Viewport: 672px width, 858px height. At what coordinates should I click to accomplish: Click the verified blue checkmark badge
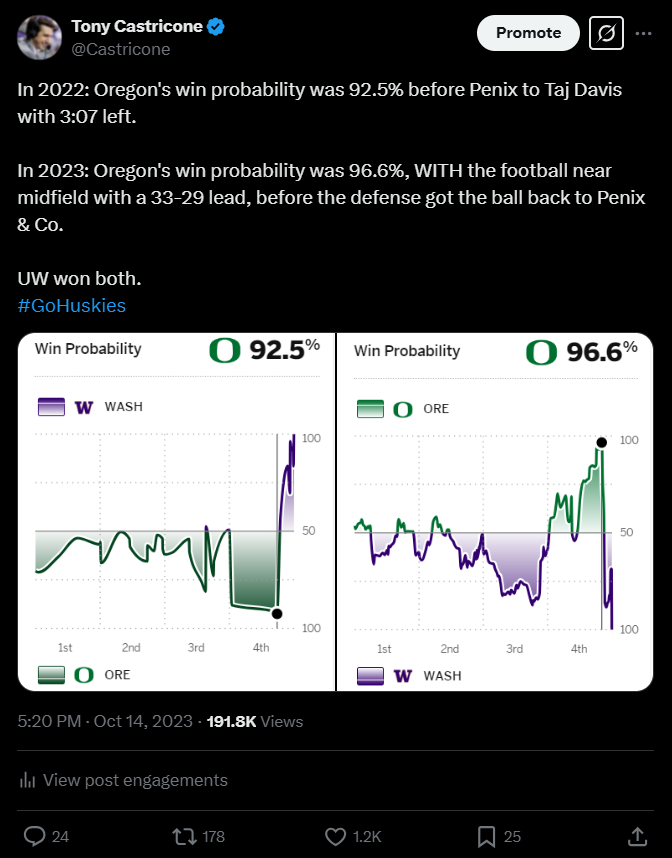tap(215, 27)
